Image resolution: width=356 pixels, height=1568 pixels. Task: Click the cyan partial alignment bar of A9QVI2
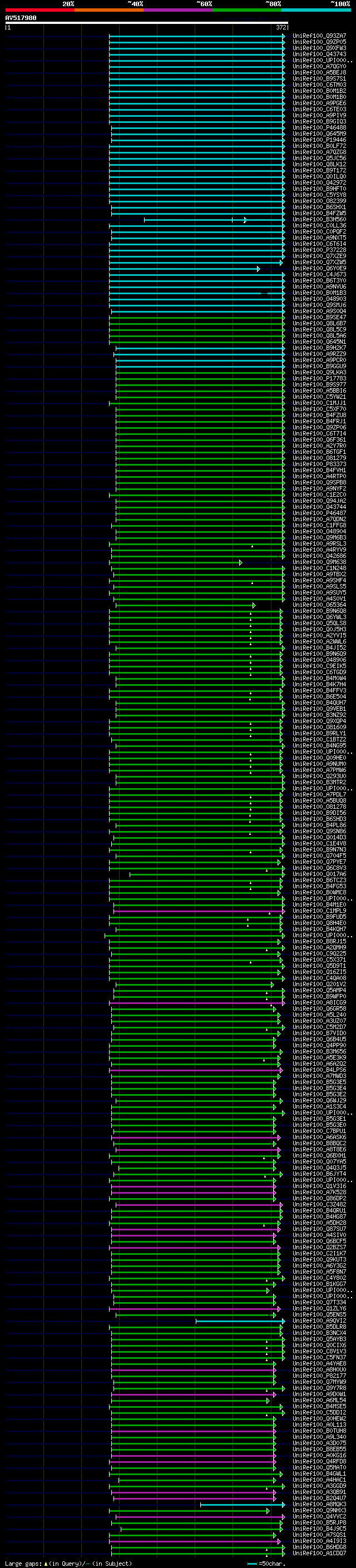tap(240, 1321)
